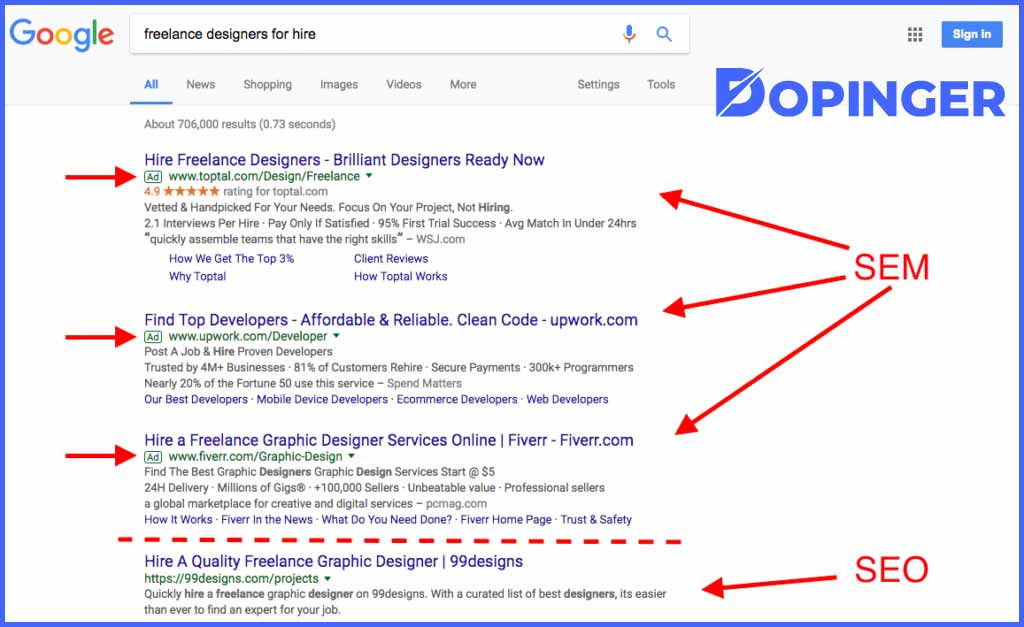Open the Hire Freelance Designers Toptal result
Image resolution: width=1024 pixels, height=627 pixels.
pos(344,159)
